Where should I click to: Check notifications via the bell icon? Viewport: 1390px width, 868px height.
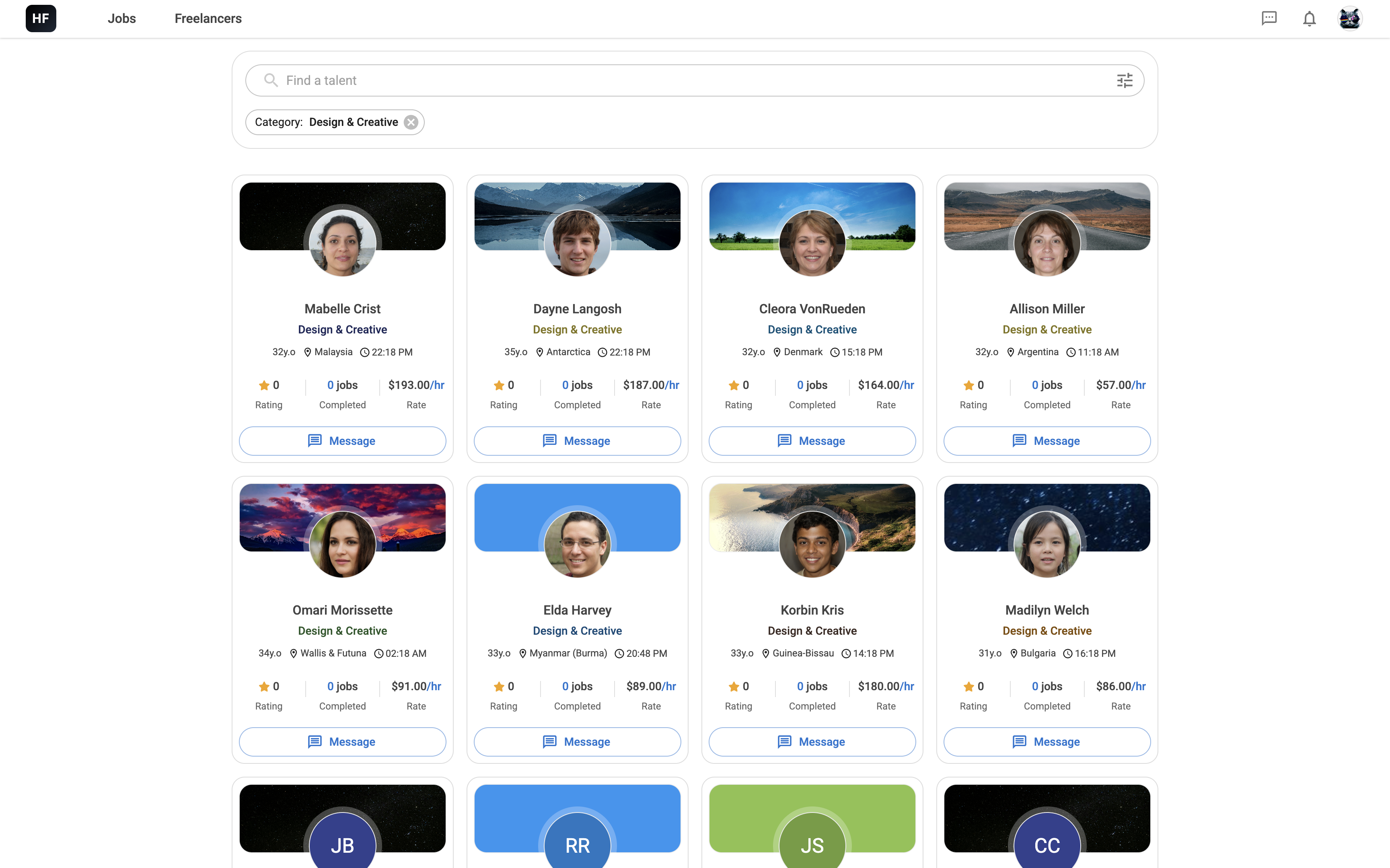click(x=1310, y=19)
